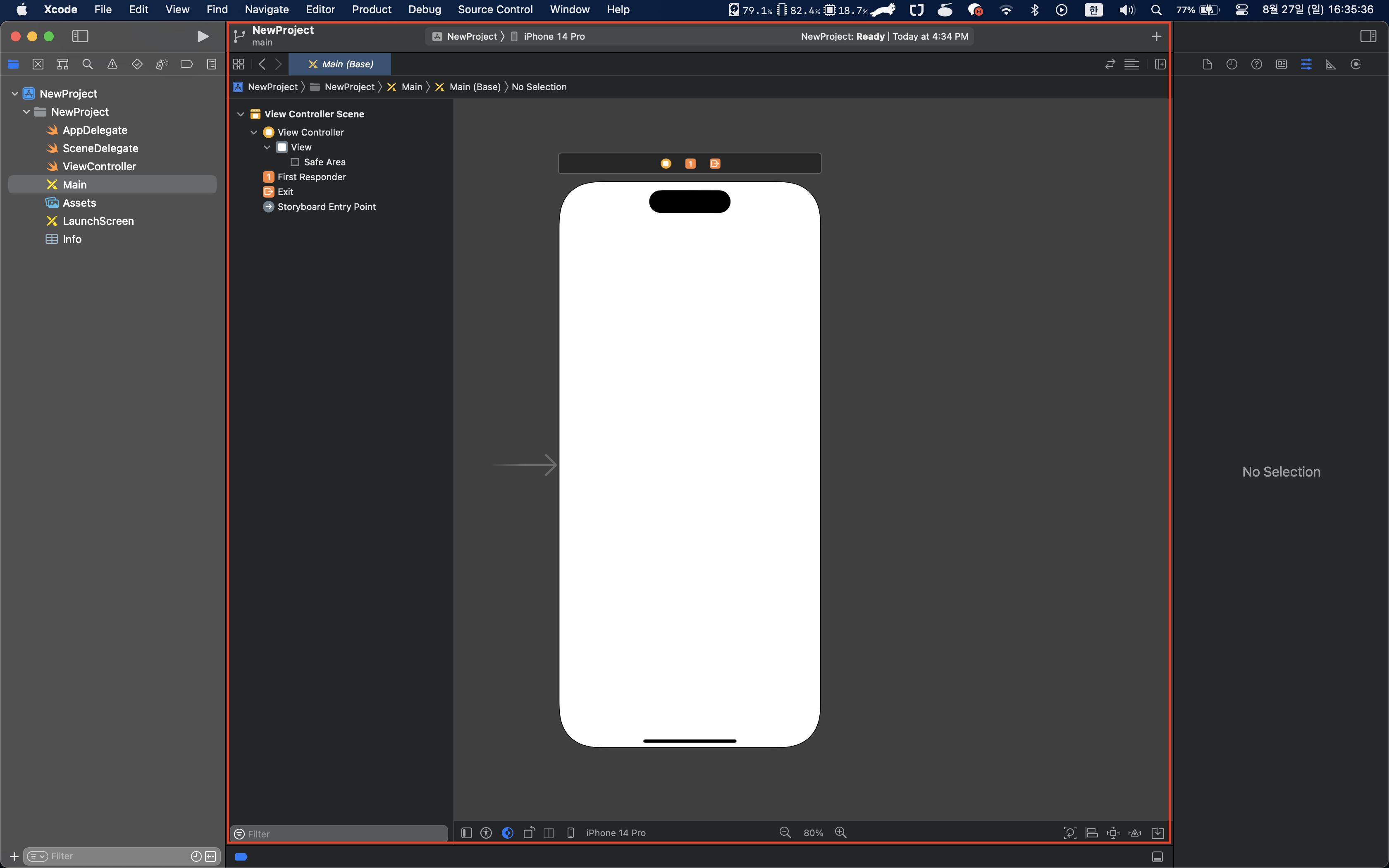Toggle the document outline panel

point(466,832)
